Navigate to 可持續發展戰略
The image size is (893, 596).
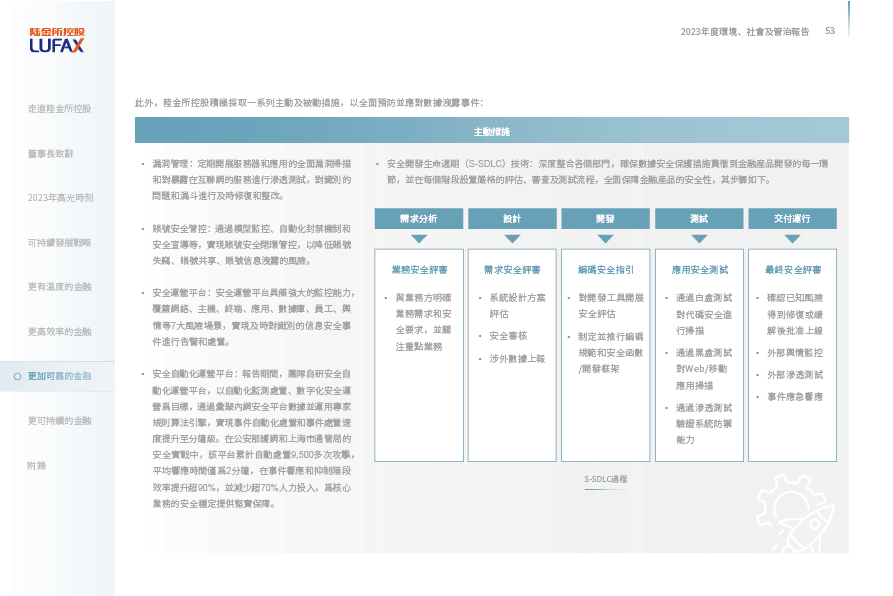59,242
